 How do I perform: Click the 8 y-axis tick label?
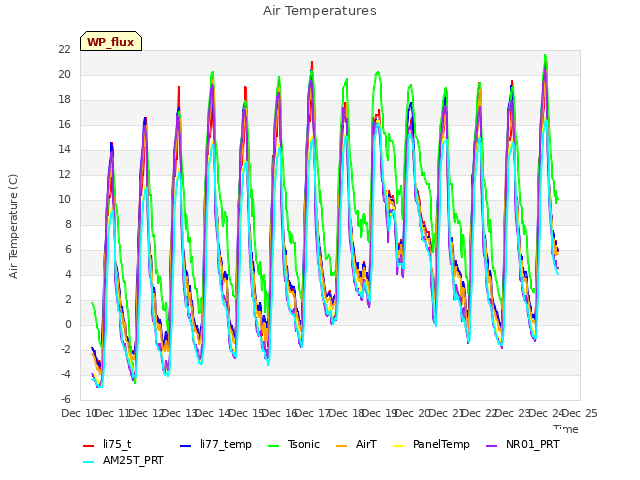click(68, 224)
